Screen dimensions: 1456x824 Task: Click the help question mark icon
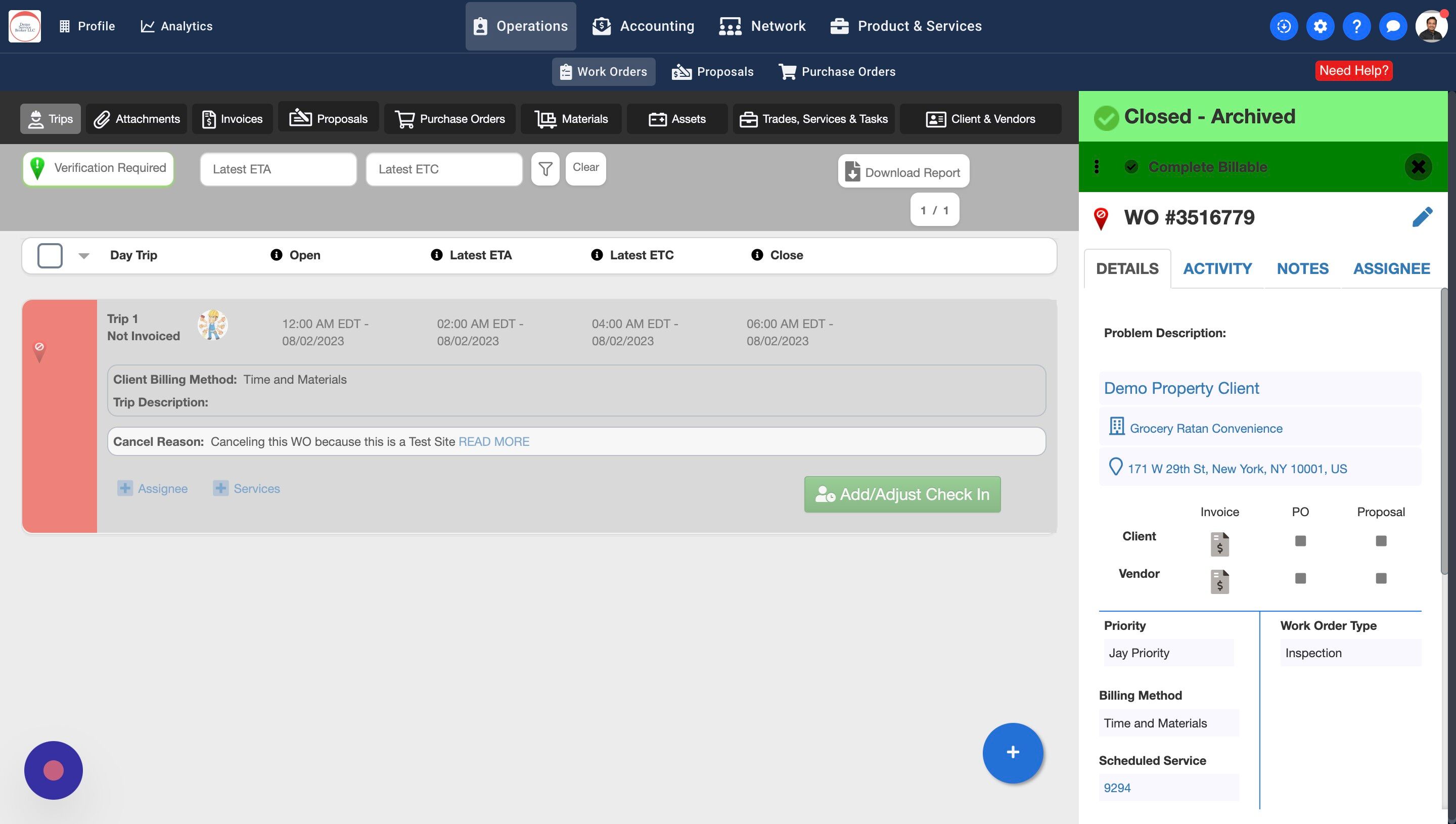pyautogui.click(x=1356, y=26)
